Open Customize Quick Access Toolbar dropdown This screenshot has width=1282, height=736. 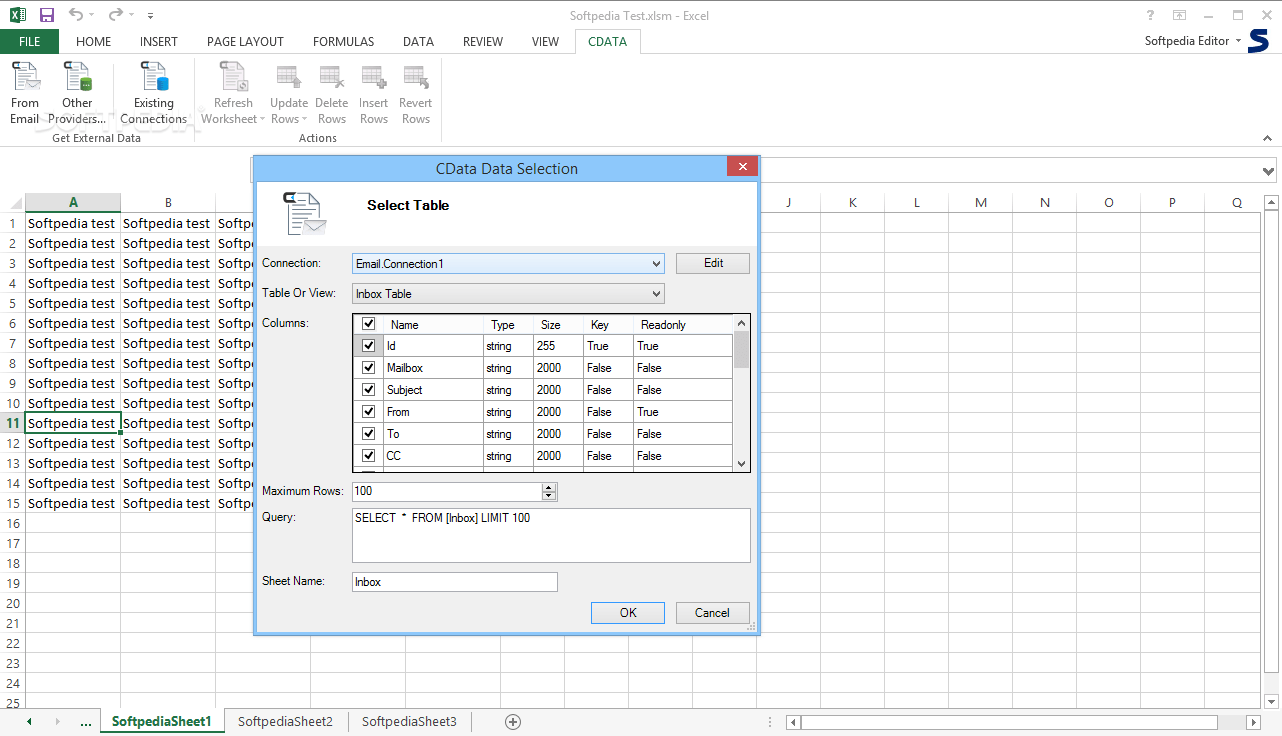tap(150, 16)
